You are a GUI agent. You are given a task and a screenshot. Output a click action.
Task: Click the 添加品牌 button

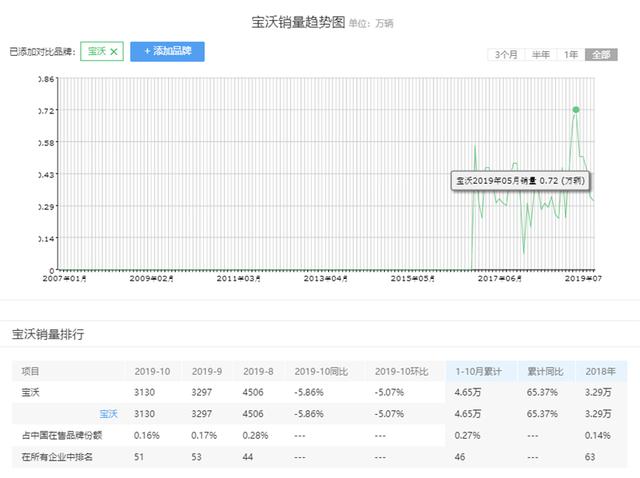pos(167,51)
